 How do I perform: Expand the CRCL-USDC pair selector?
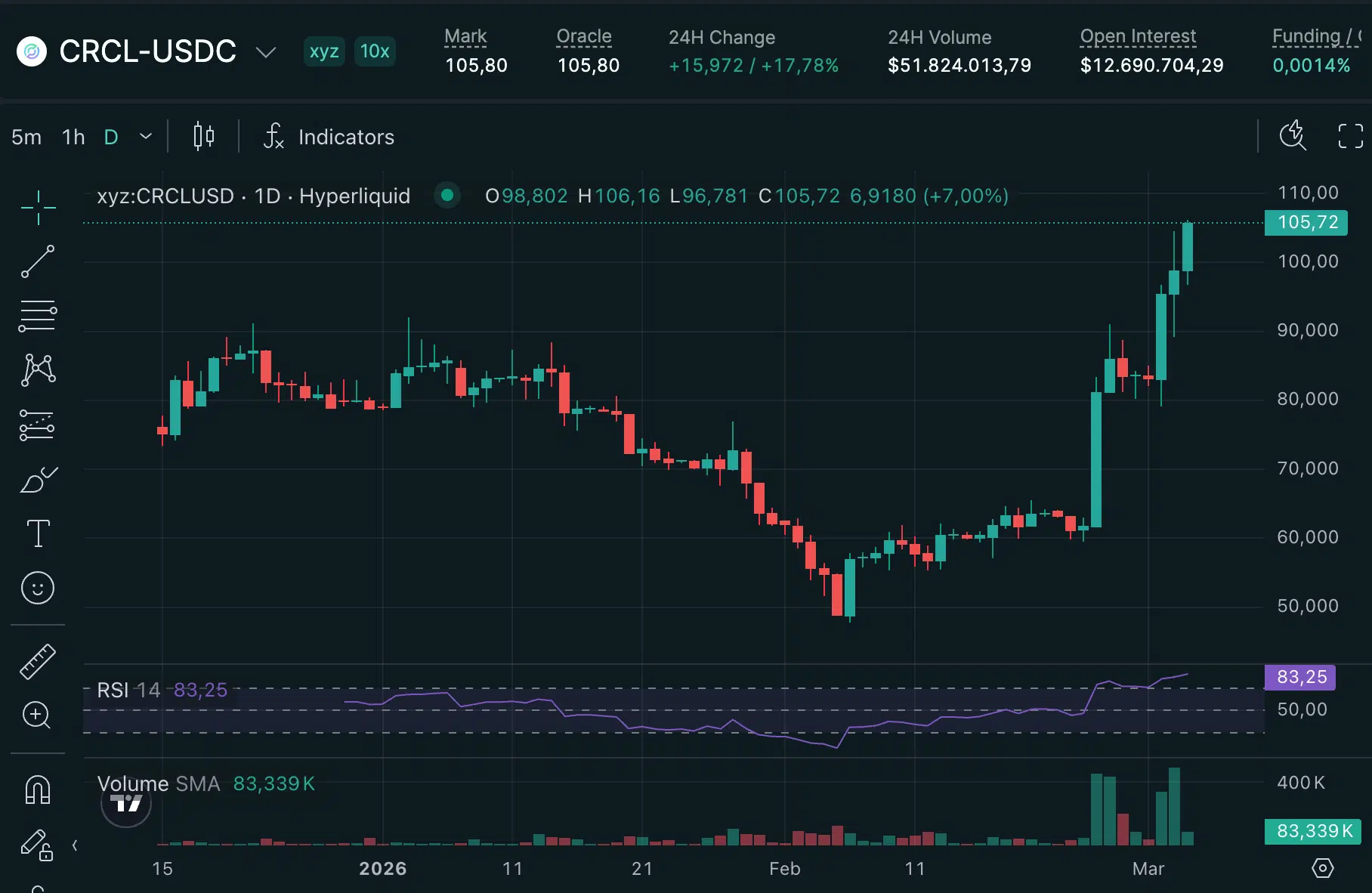tap(265, 52)
